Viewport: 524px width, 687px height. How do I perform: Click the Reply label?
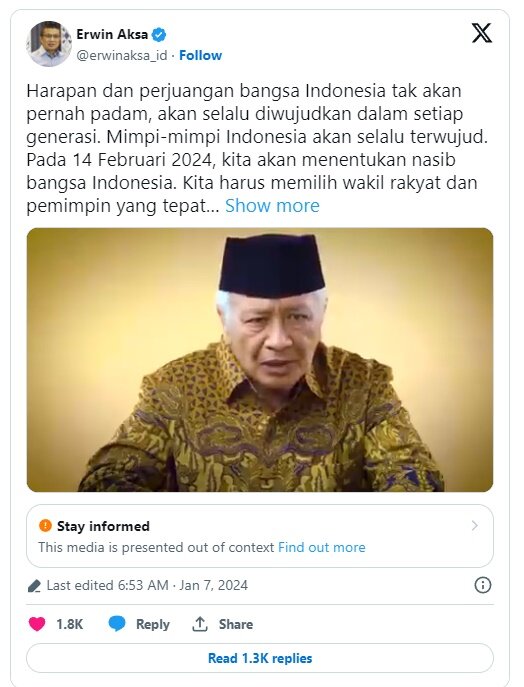152,624
